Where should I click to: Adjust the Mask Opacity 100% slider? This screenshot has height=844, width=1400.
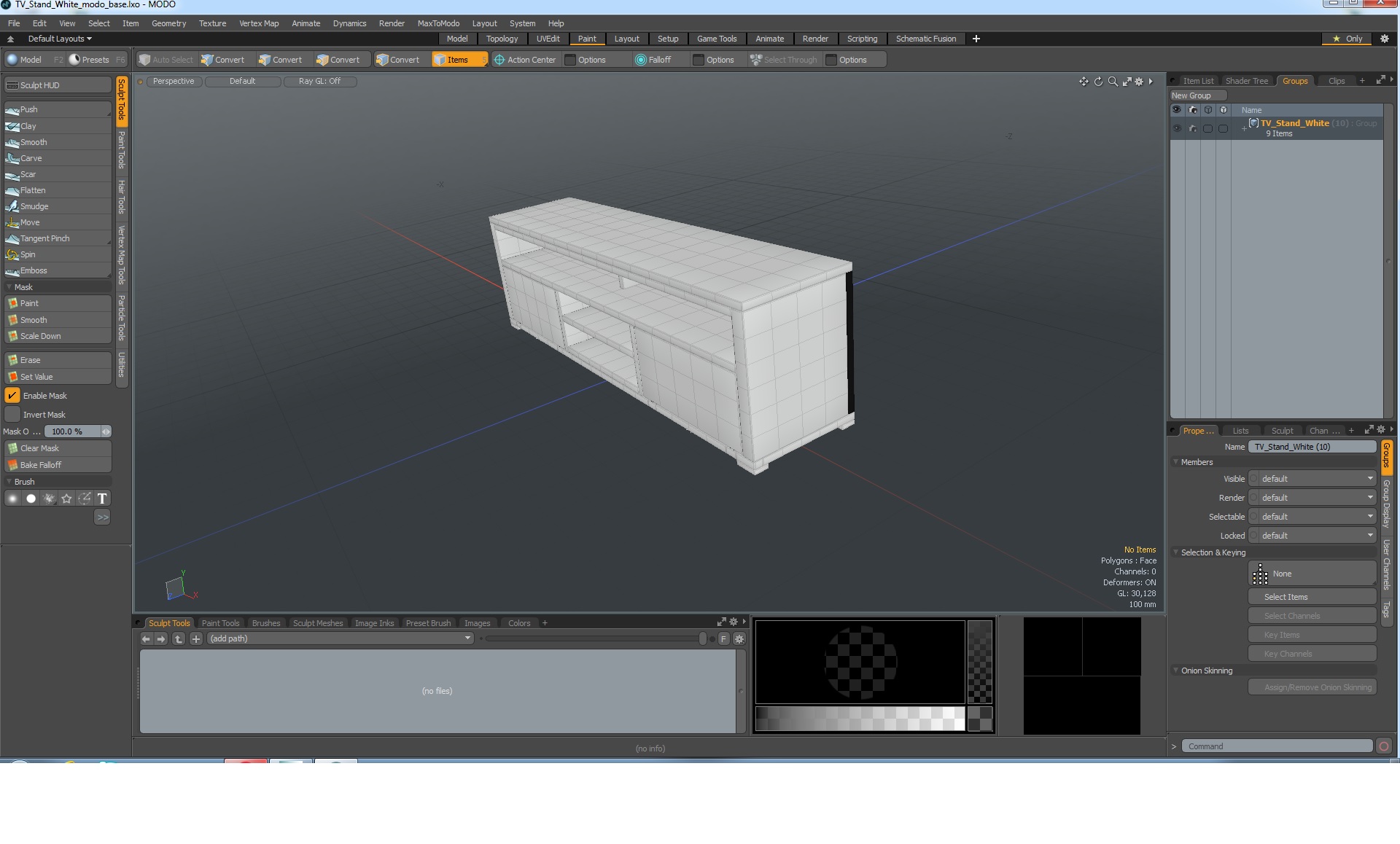(x=73, y=431)
